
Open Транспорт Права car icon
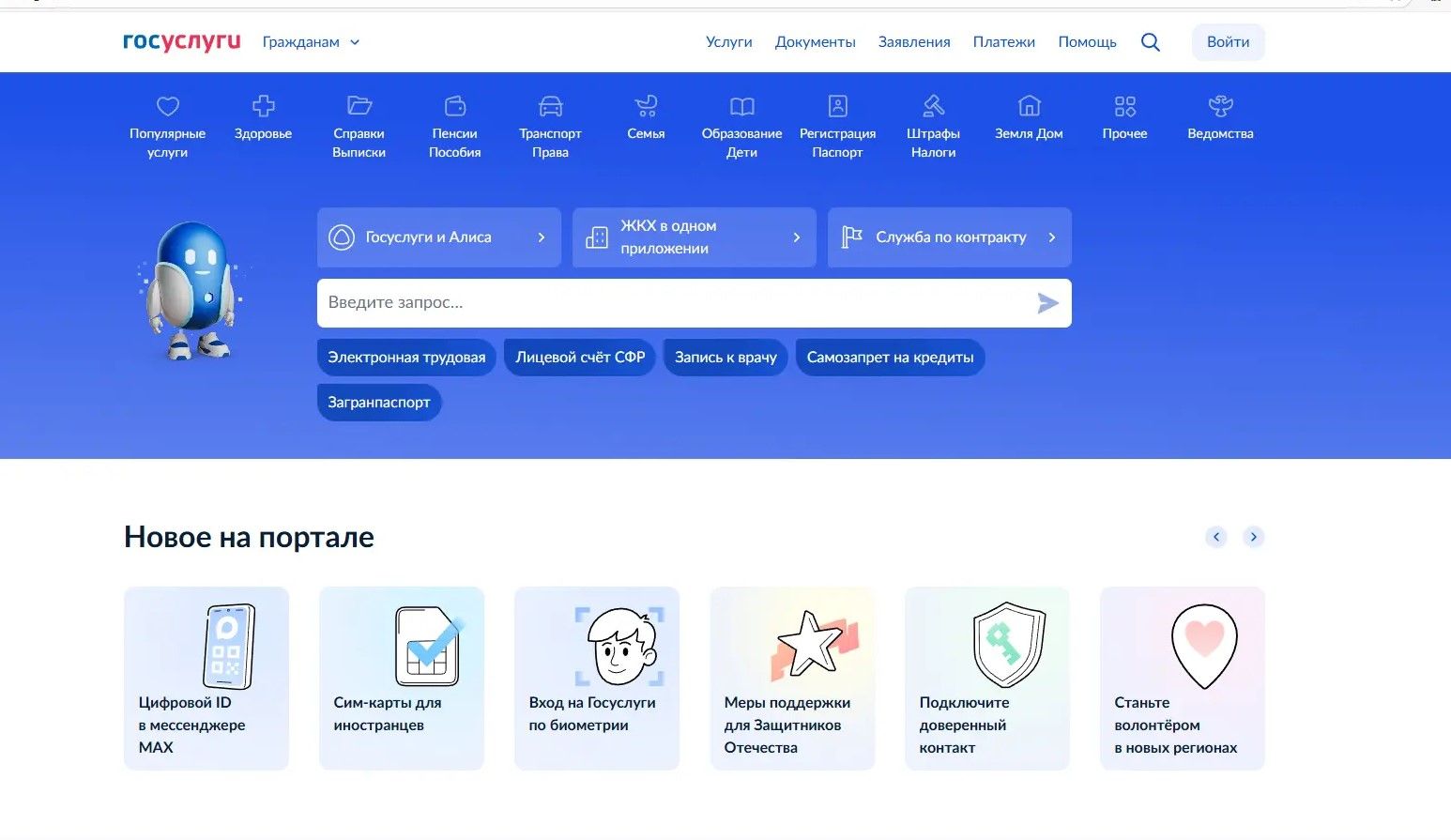(x=551, y=106)
